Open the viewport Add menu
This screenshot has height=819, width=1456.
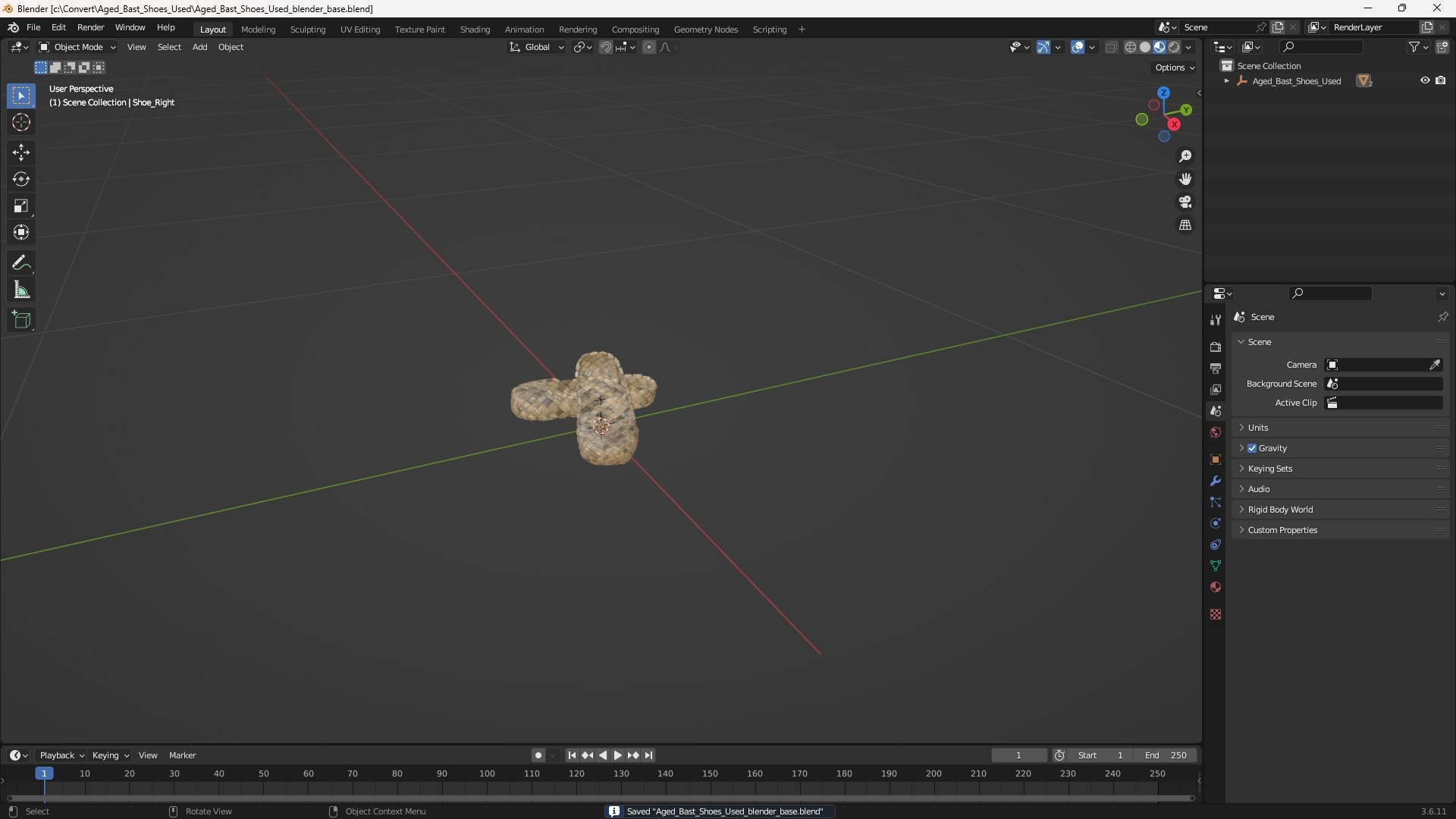pyautogui.click(x=199, y=47)
